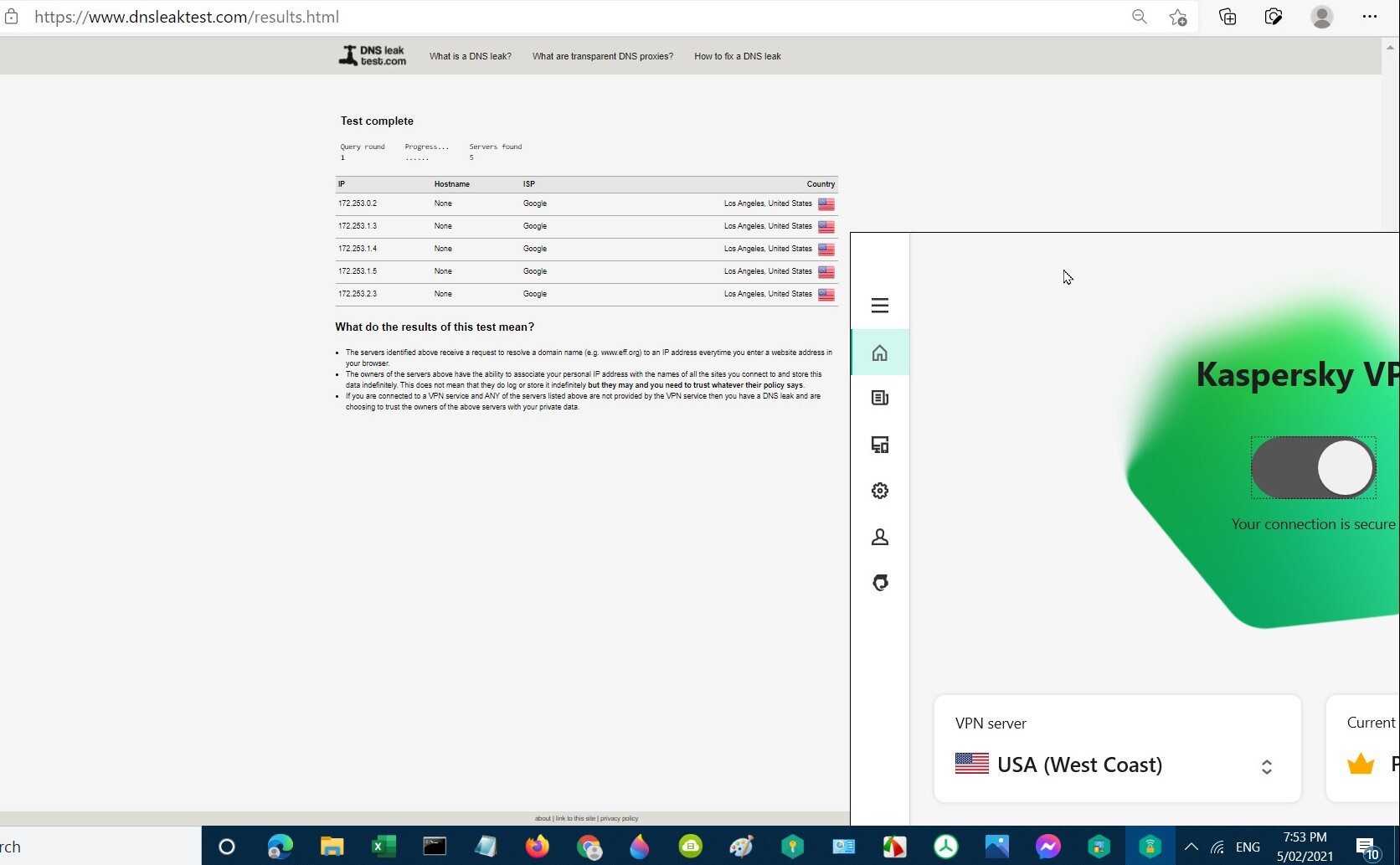This screenshot has height=865, width=1400.
Task: Open the browser profile avatar
Action: 1321,17
